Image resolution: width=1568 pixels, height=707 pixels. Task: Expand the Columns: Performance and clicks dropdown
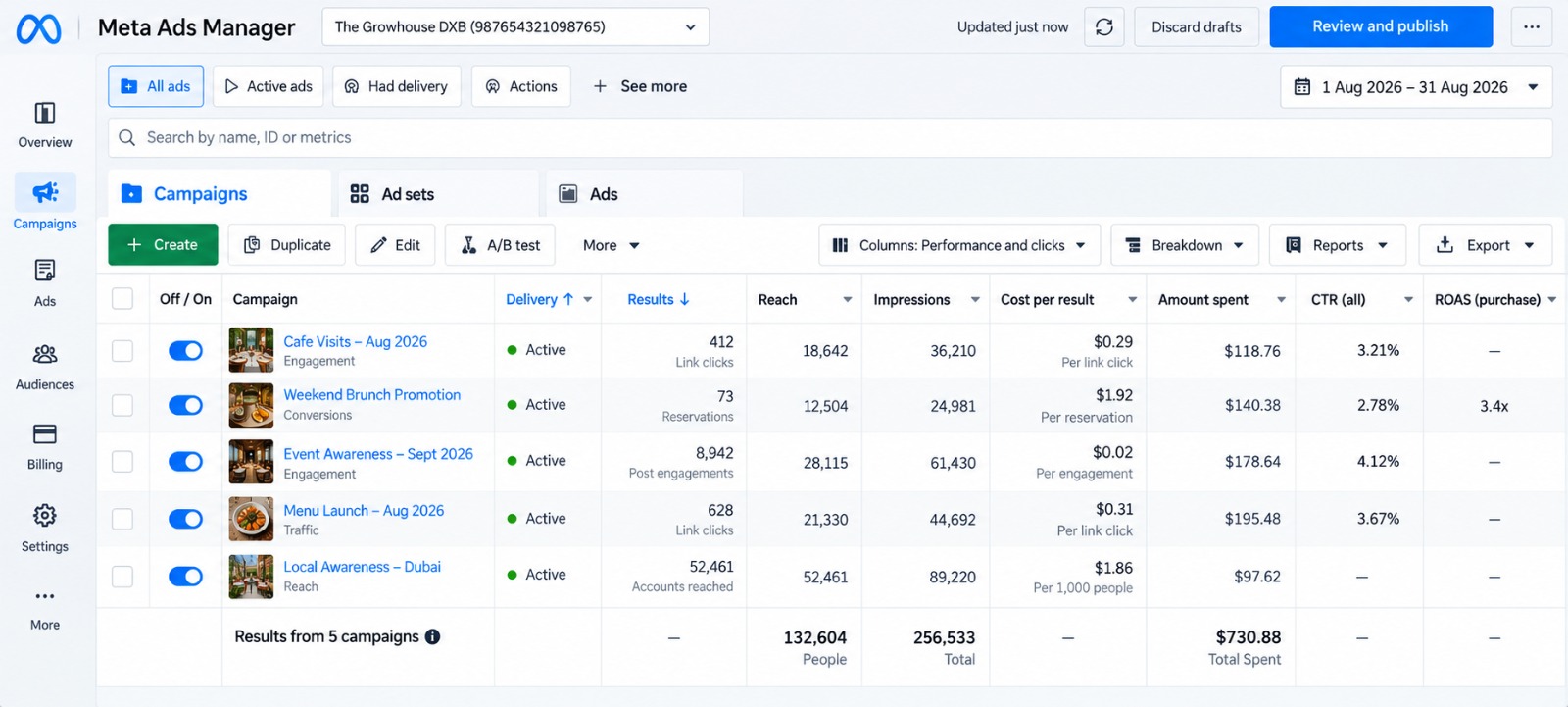click(x=959, y=245)
